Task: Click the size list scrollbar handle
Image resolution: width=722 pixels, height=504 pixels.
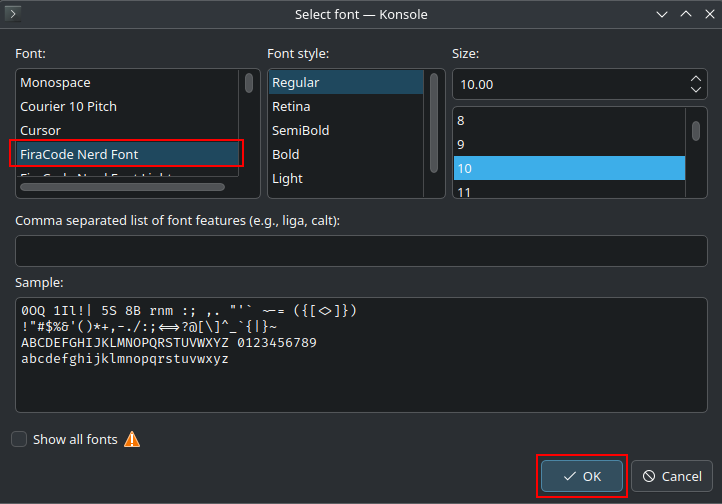Action: click(x=696, y=131)
